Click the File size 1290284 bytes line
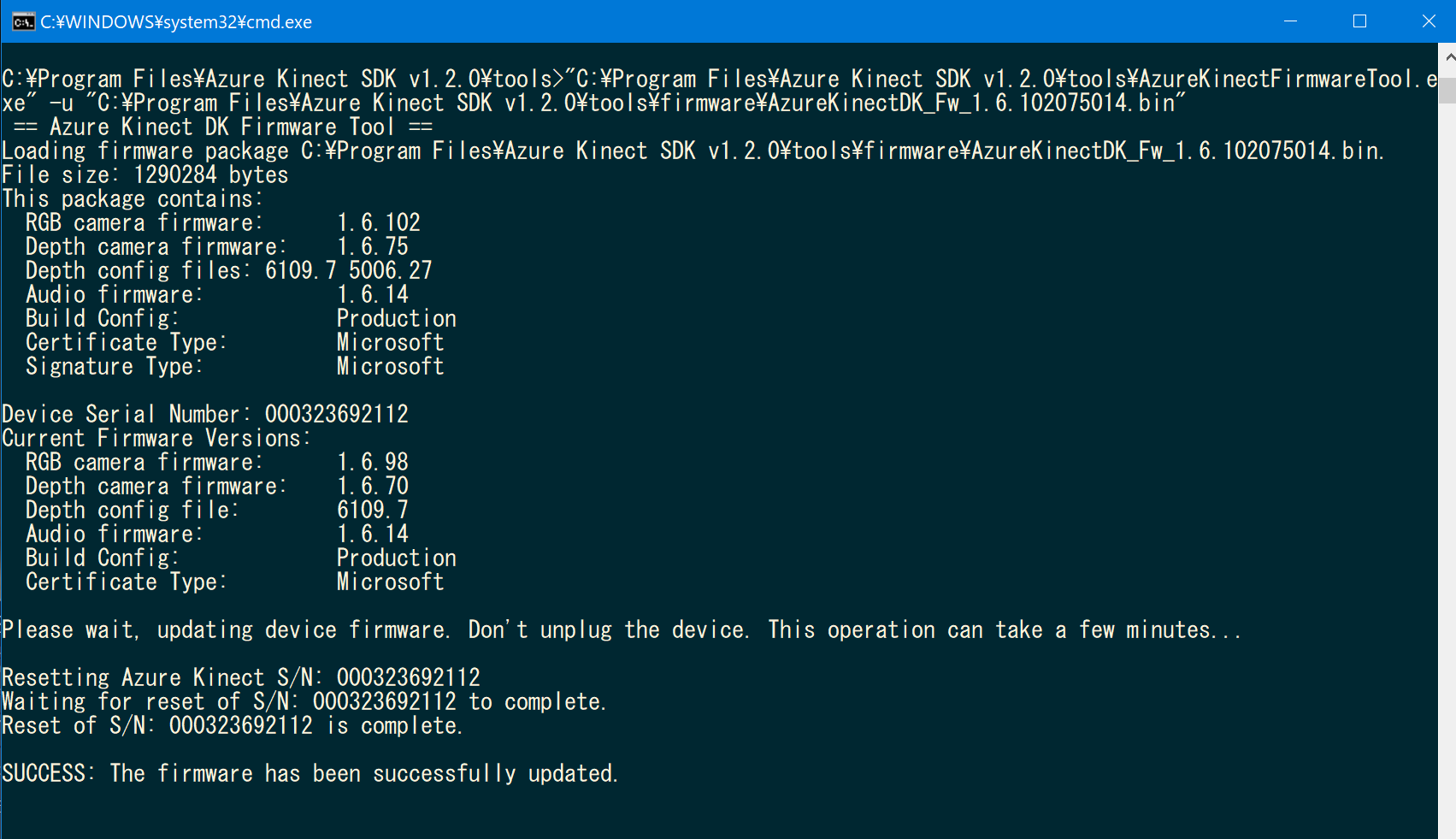1456x839 pixels. coord(145,175)
